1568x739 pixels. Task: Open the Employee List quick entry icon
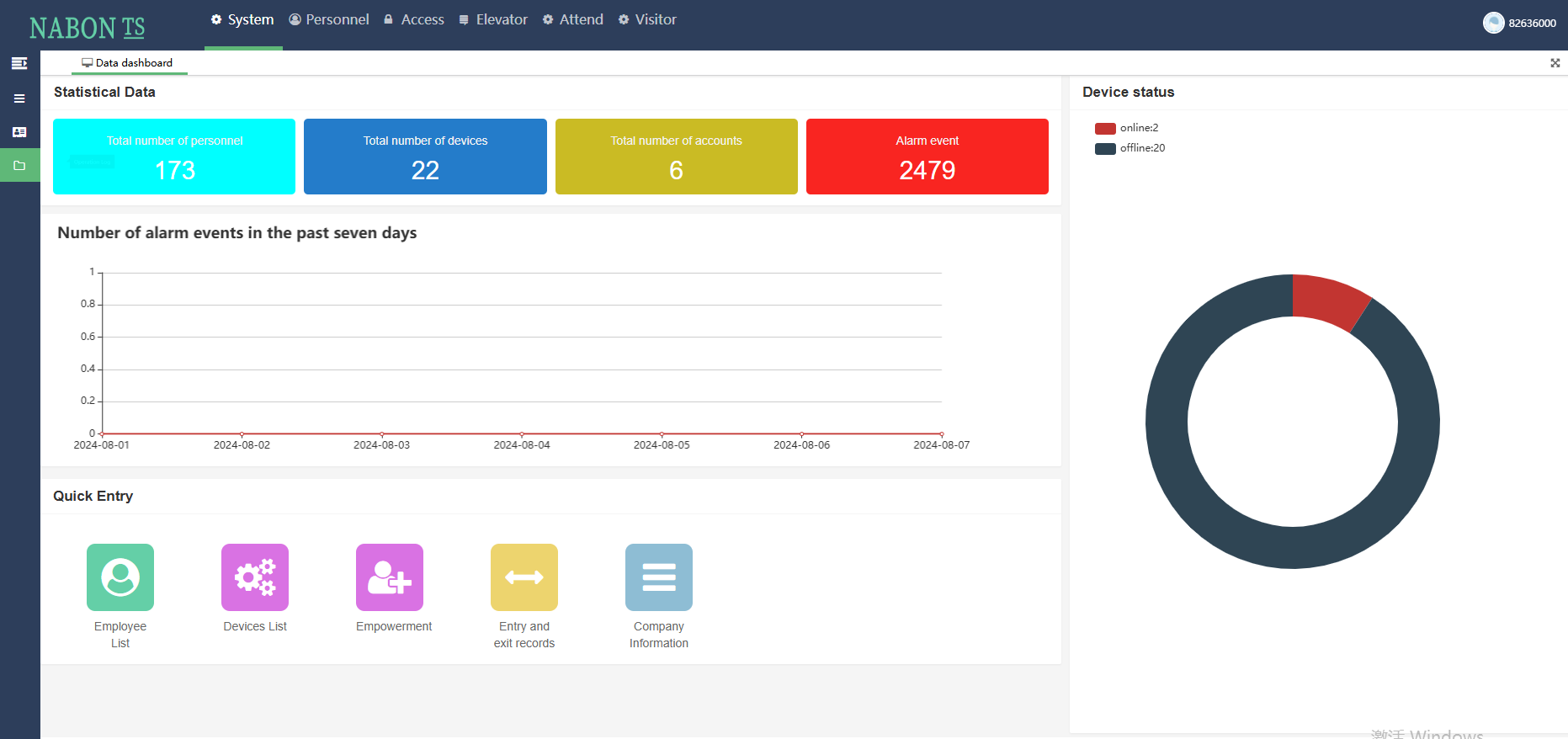point(120,577)
